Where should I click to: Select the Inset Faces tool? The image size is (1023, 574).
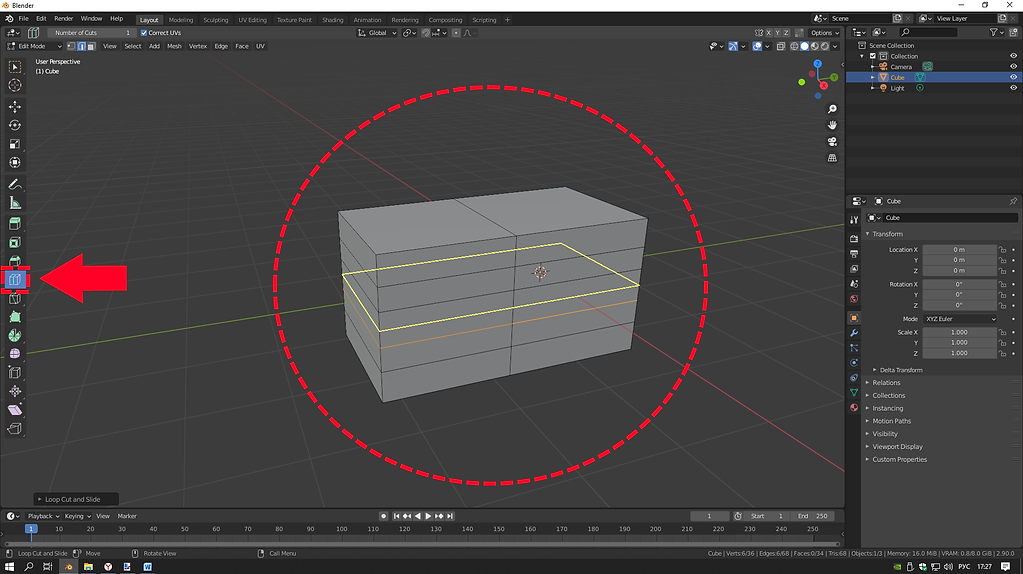tap(14, 243)
